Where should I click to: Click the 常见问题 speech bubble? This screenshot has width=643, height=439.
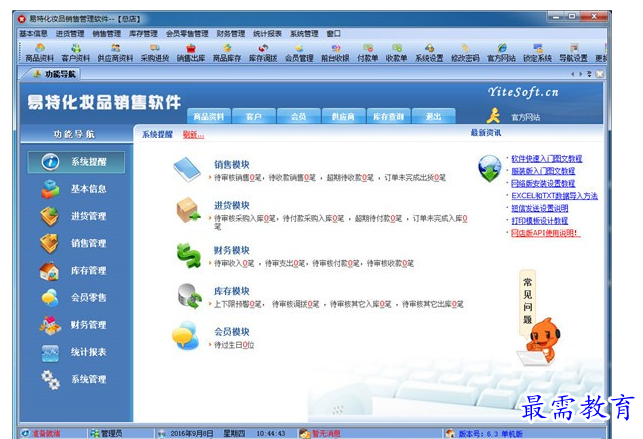[x=528, y=301]
